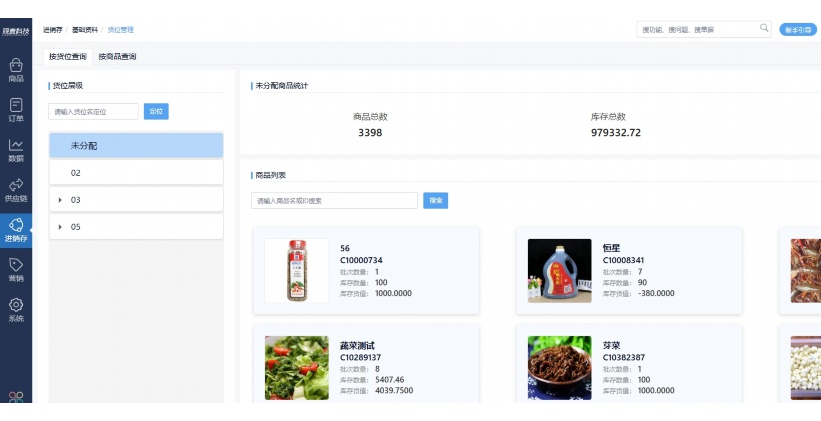The height and width of the screenshot is (421, 821).
Task: Click the 新手引导 button
Action: point(797,30)
